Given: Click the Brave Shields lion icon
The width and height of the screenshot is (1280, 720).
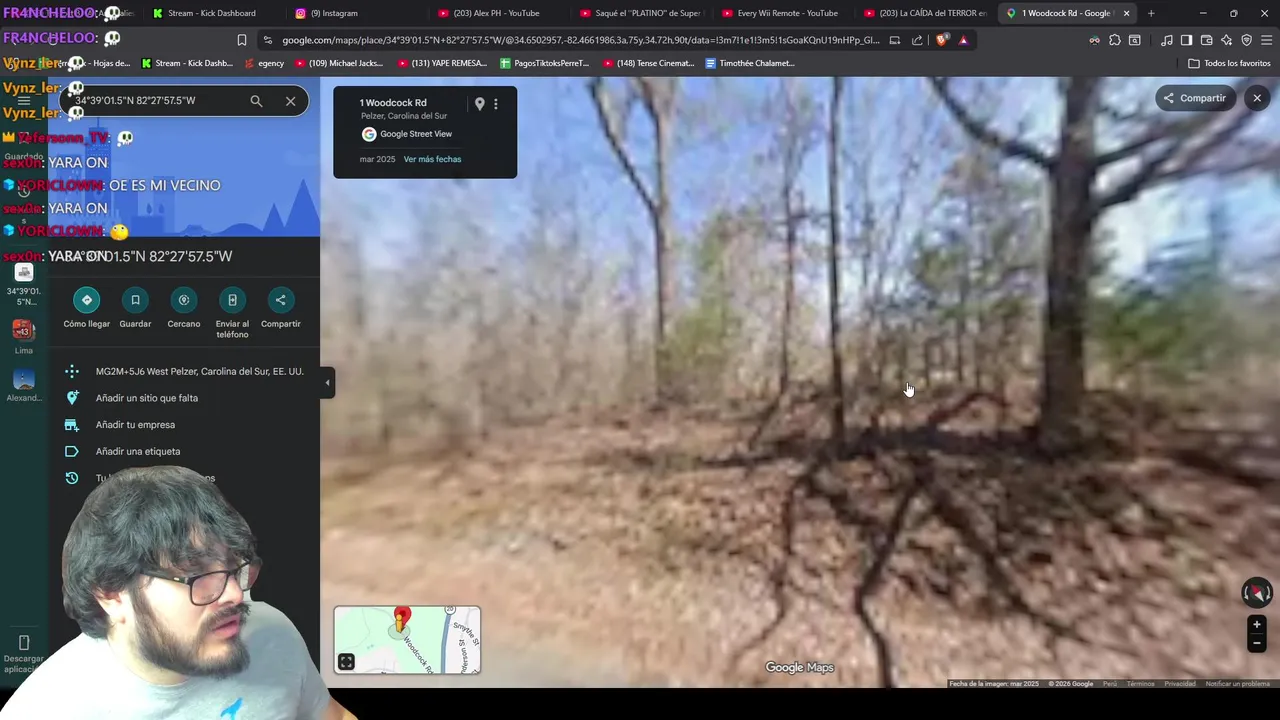Looking at the screenshot, I should point(941,40).
